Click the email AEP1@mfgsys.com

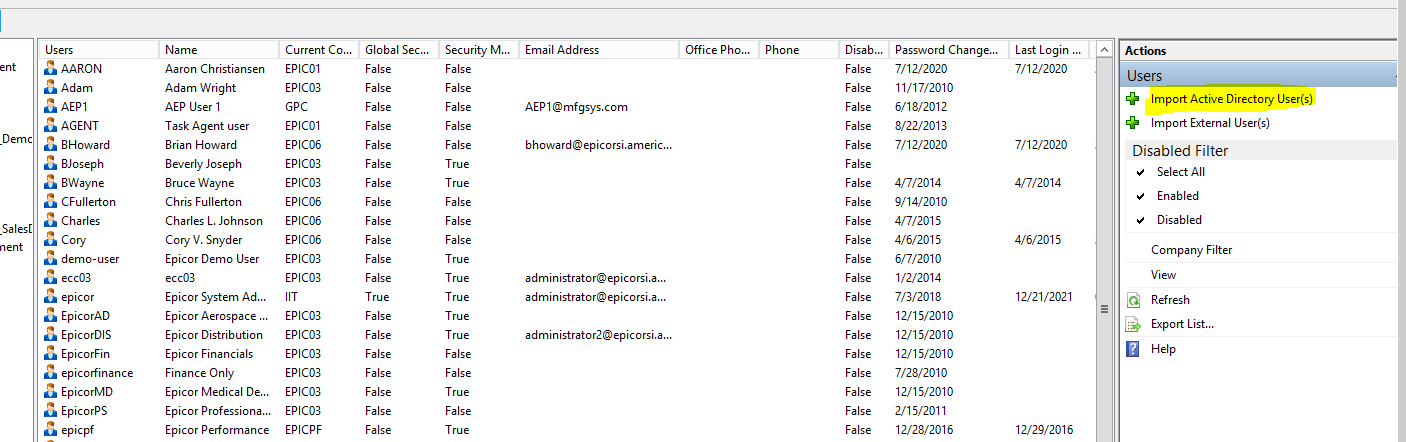576,107
